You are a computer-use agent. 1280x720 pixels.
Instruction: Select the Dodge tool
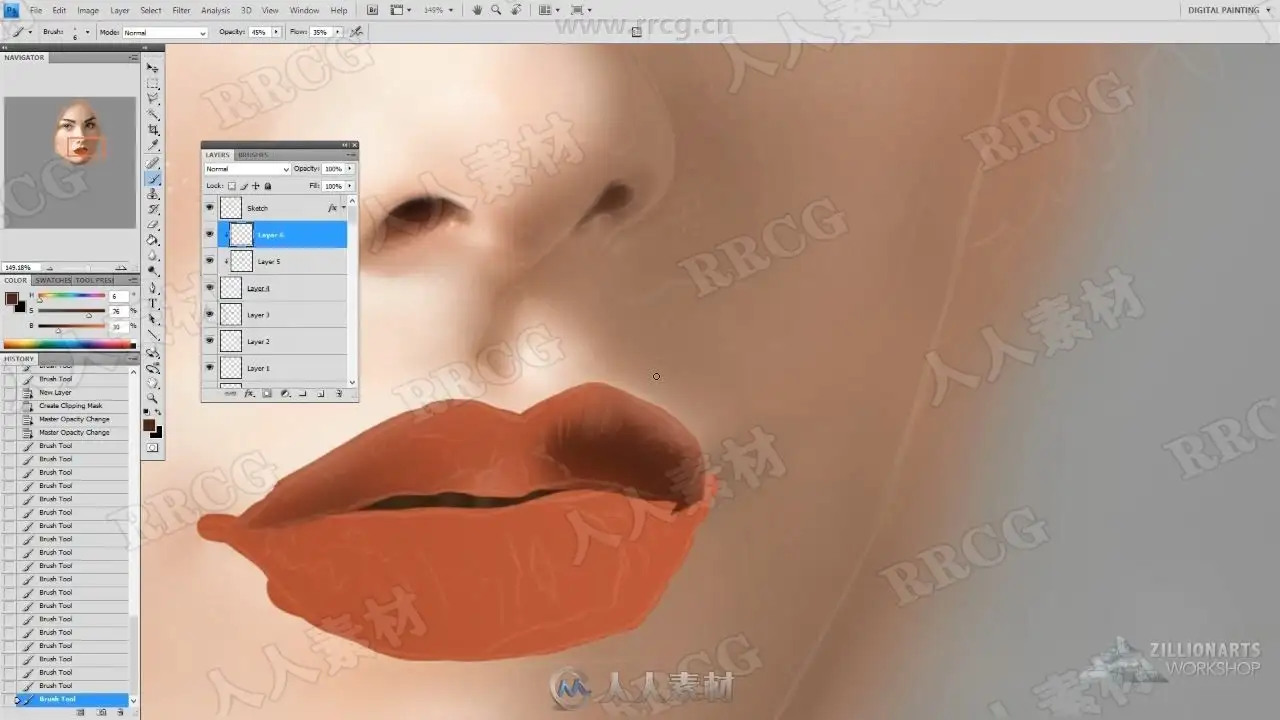pyautogui.click(x=153, y=271)
